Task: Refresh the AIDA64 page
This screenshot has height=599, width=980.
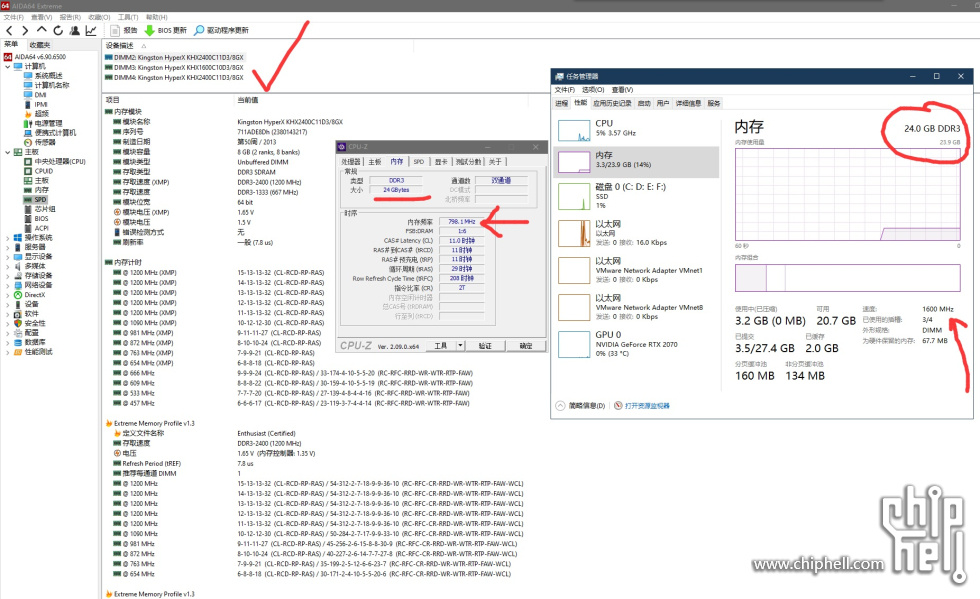Action: tap(58, 30)
